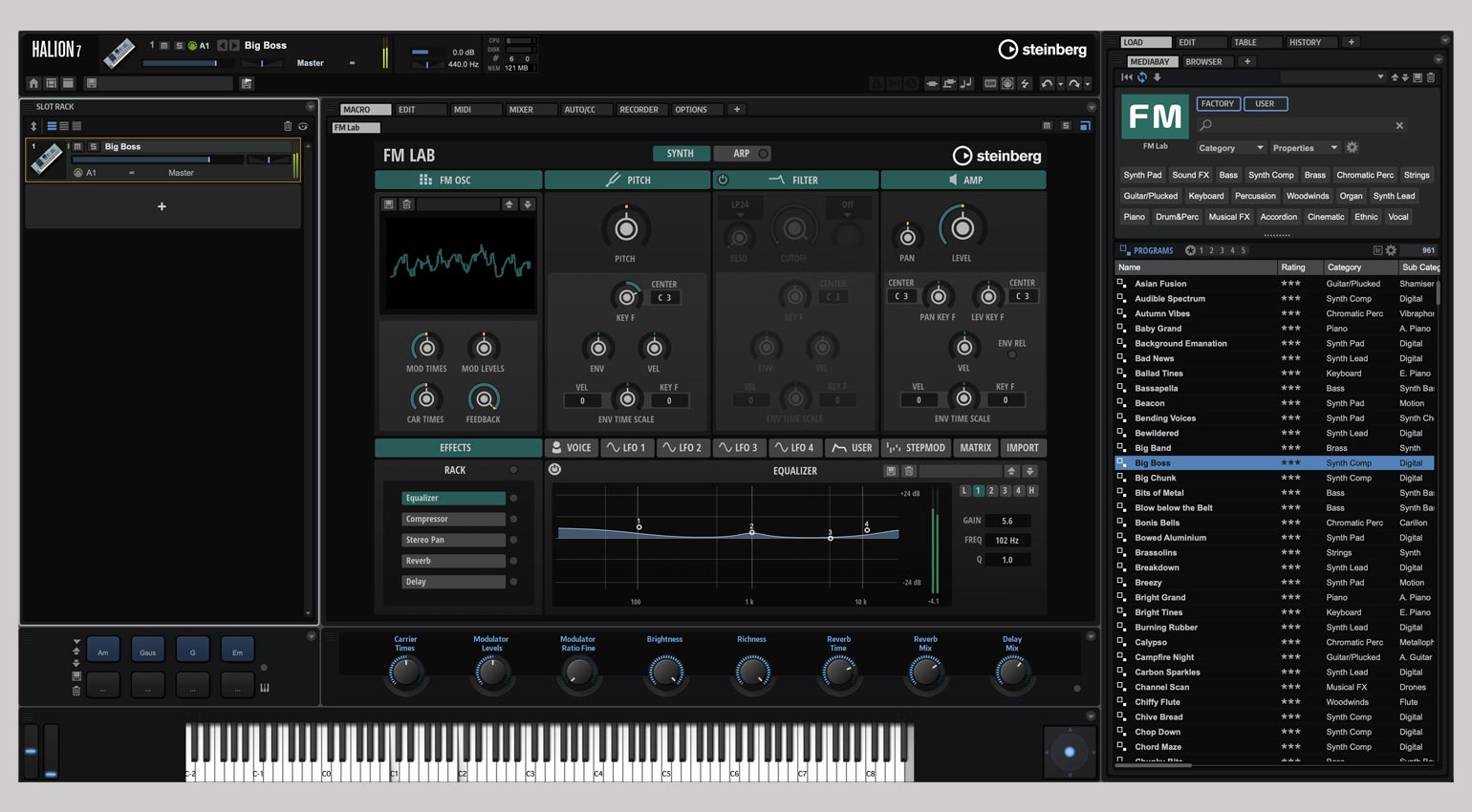Click the Synth Pad category tag

coord(1142,175)
